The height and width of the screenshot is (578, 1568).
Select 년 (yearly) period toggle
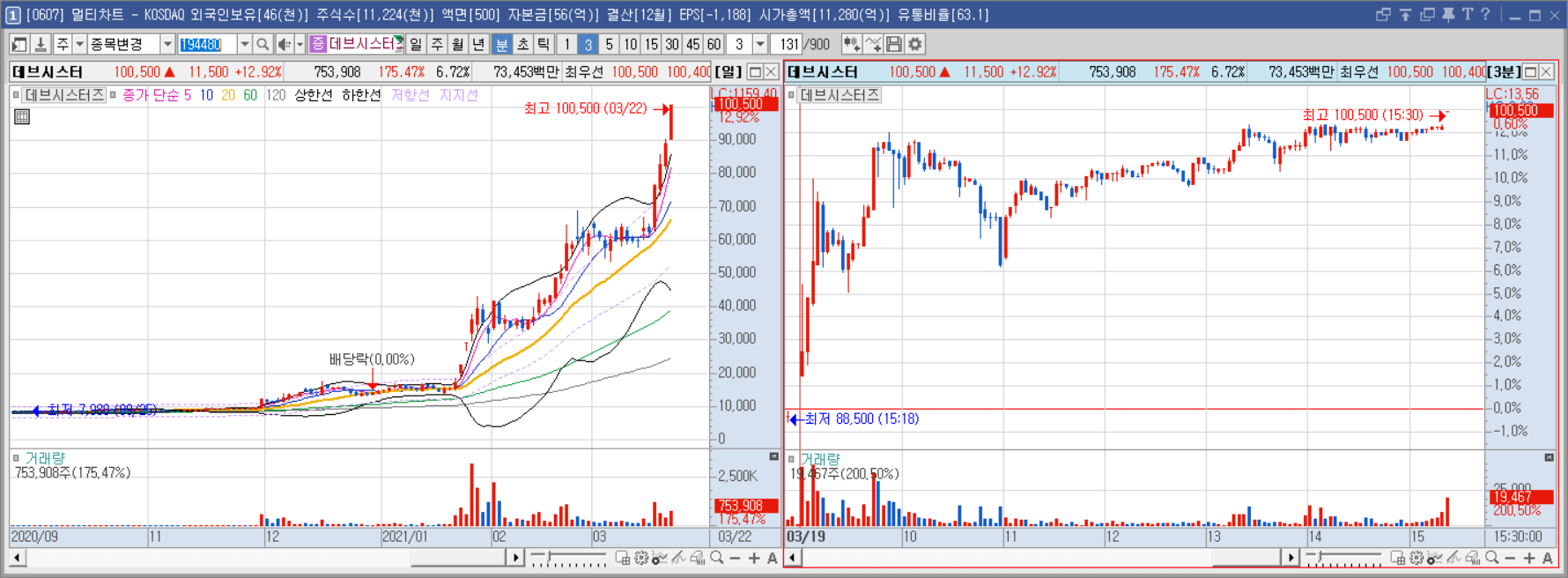[x=479, y=44]
